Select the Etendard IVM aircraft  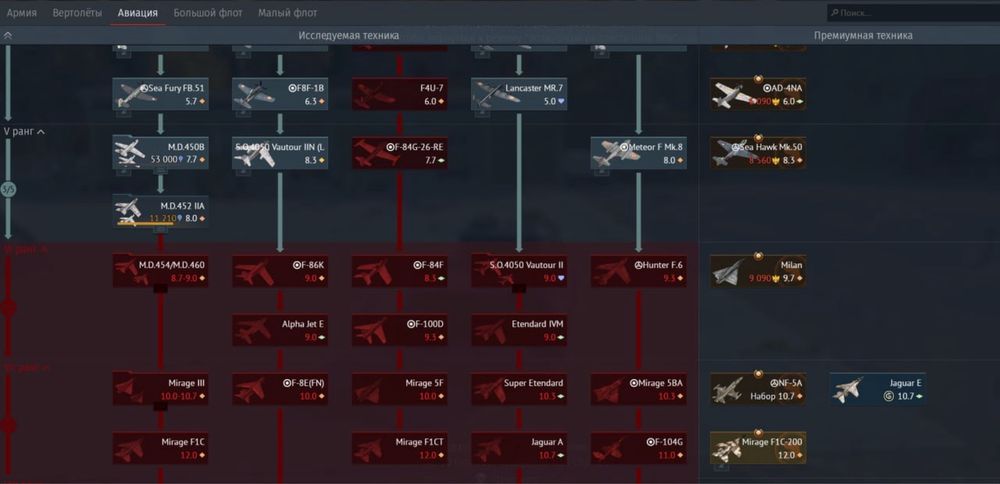click(519, 330)
